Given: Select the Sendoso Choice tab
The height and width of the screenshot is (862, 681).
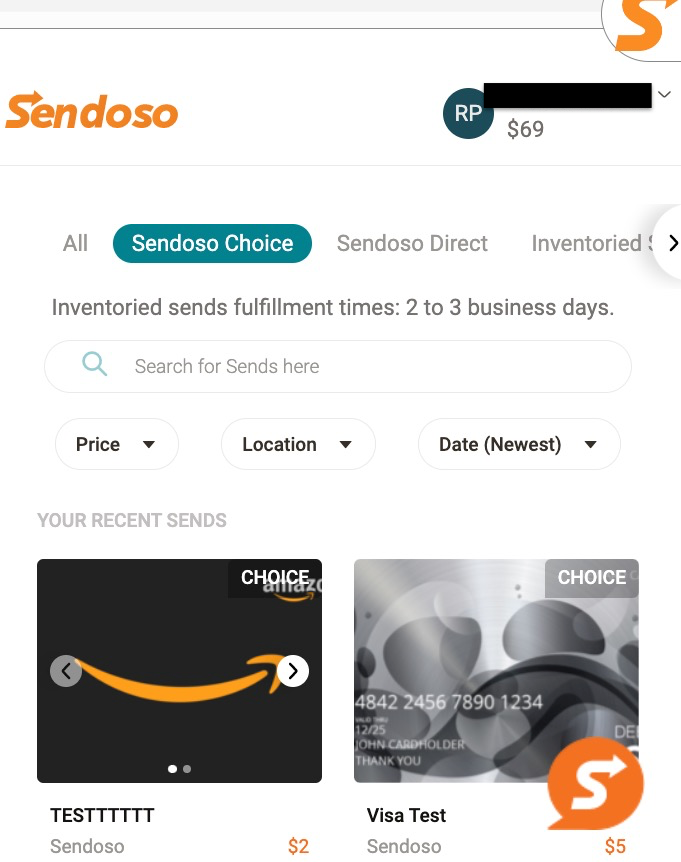Looking at the screenshot, I should point(212,243).
